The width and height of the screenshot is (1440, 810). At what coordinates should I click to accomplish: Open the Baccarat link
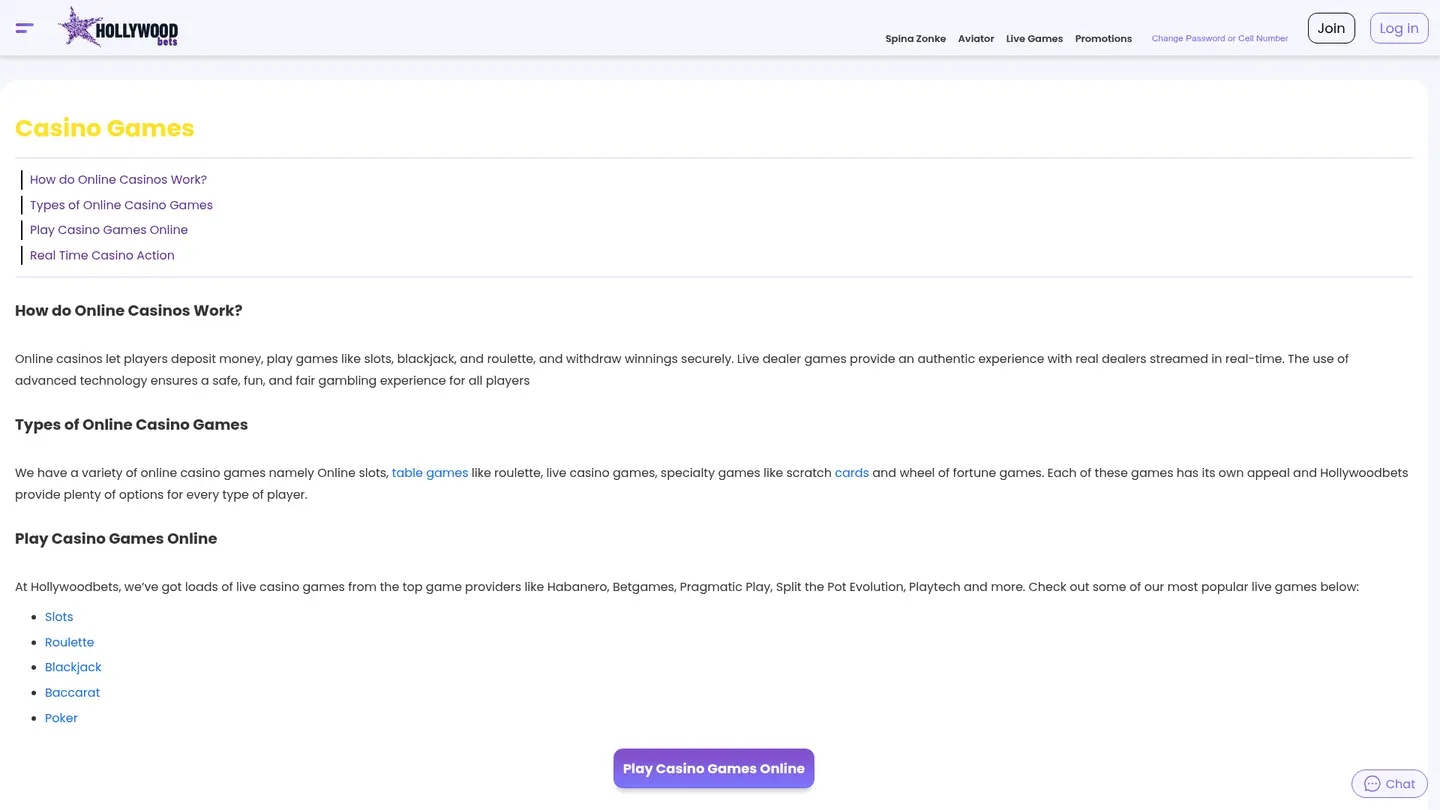tap(72, 692)
